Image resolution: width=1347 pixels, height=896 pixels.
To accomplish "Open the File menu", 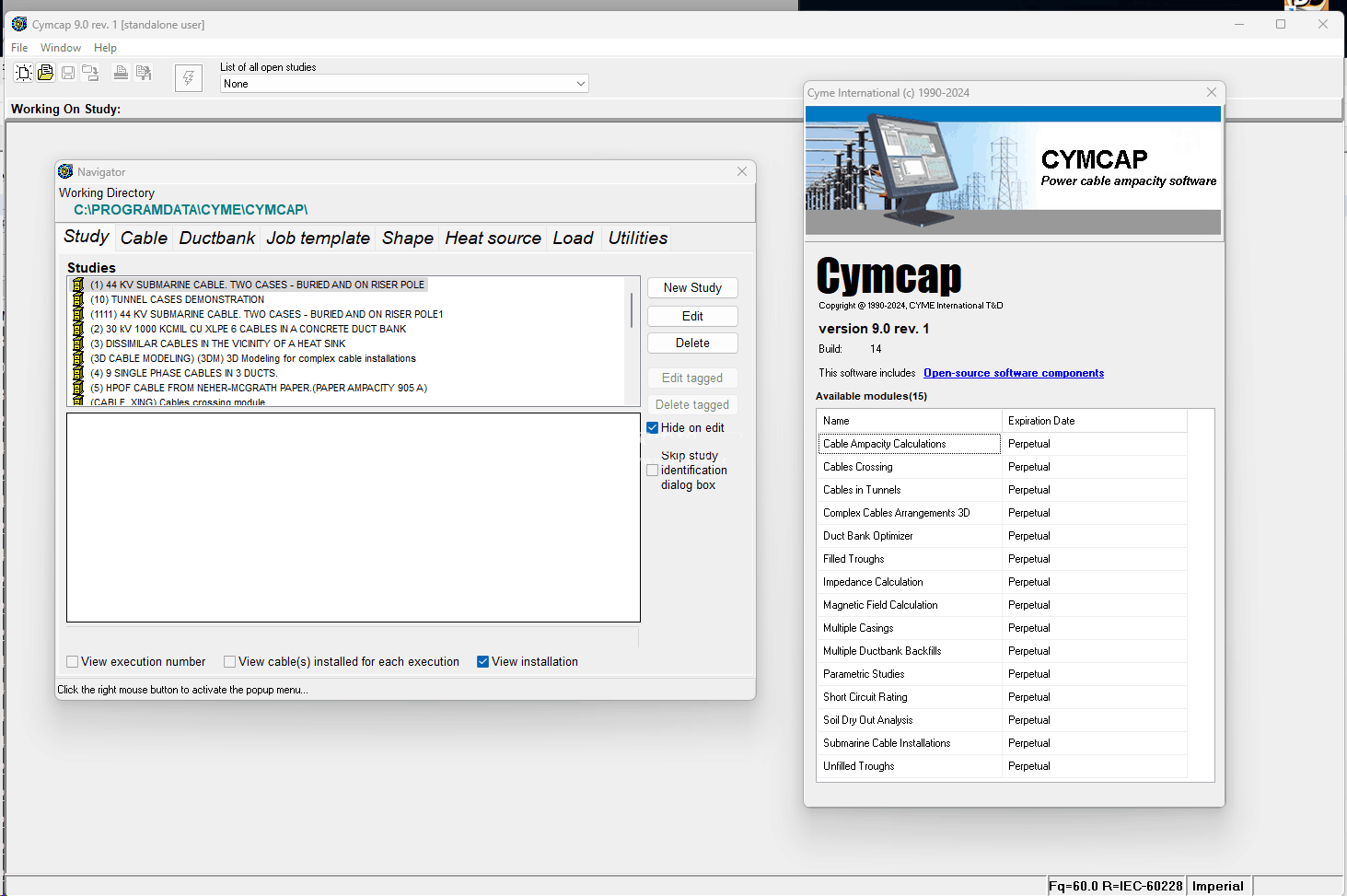I will click(19, 48).
